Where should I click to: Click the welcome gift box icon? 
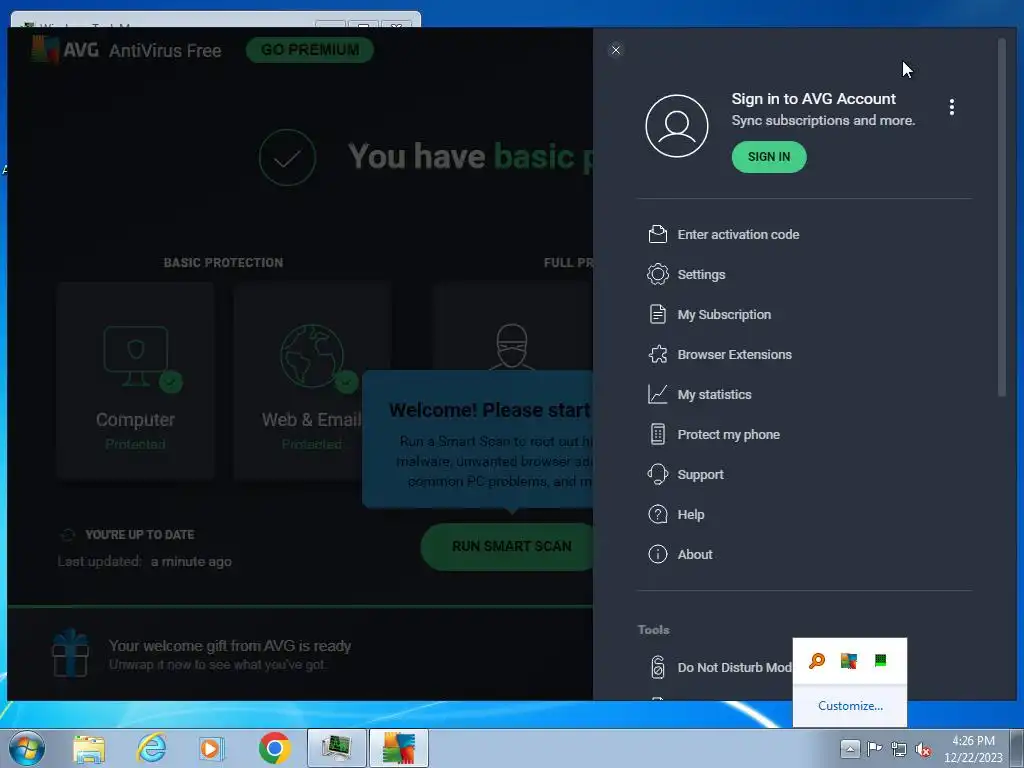tap(70, 653)
